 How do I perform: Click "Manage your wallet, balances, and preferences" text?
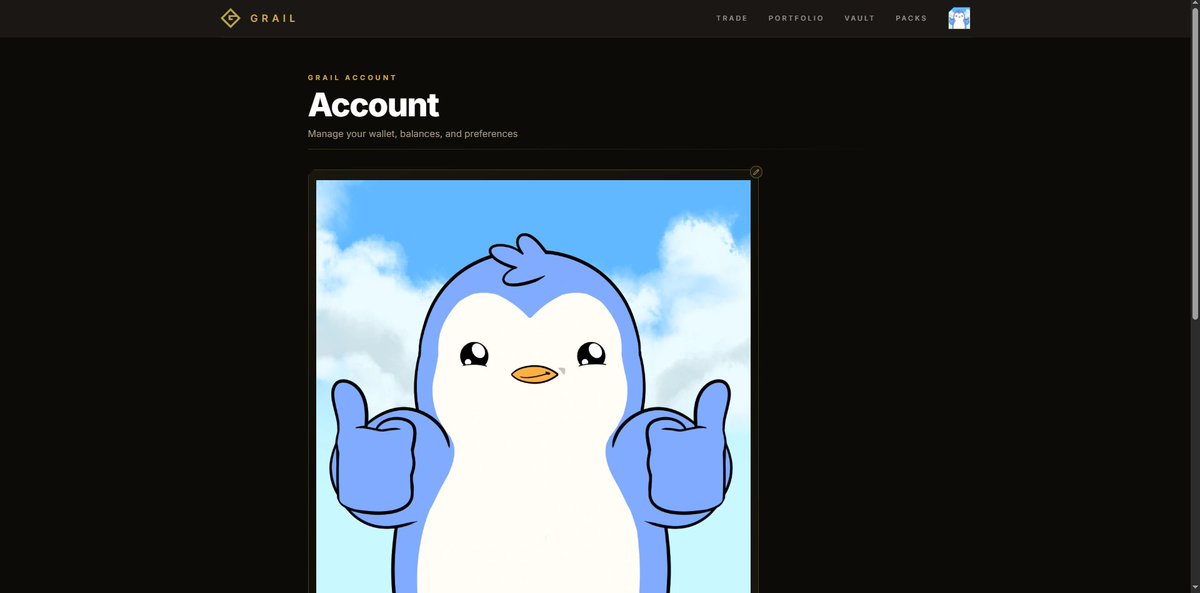(x=413, y=134)
